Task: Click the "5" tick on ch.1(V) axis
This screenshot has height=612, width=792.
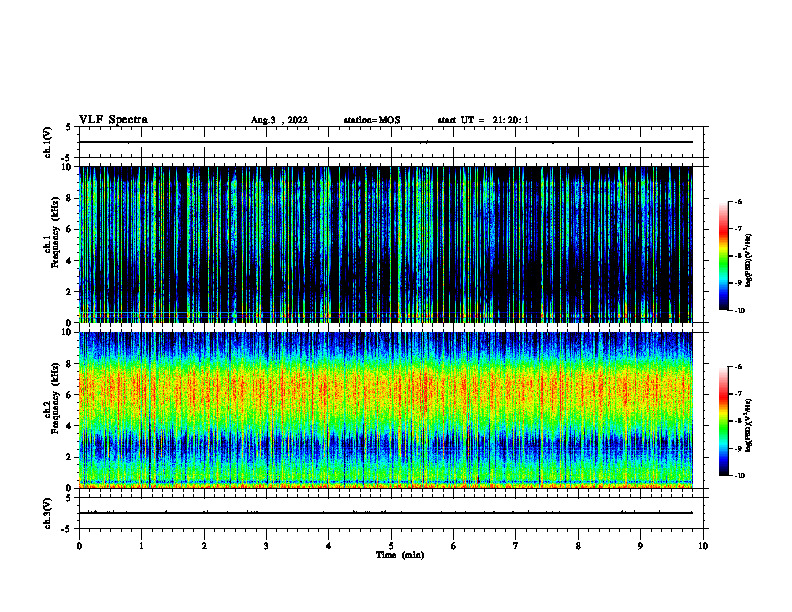Action: [x=70, y=128]
